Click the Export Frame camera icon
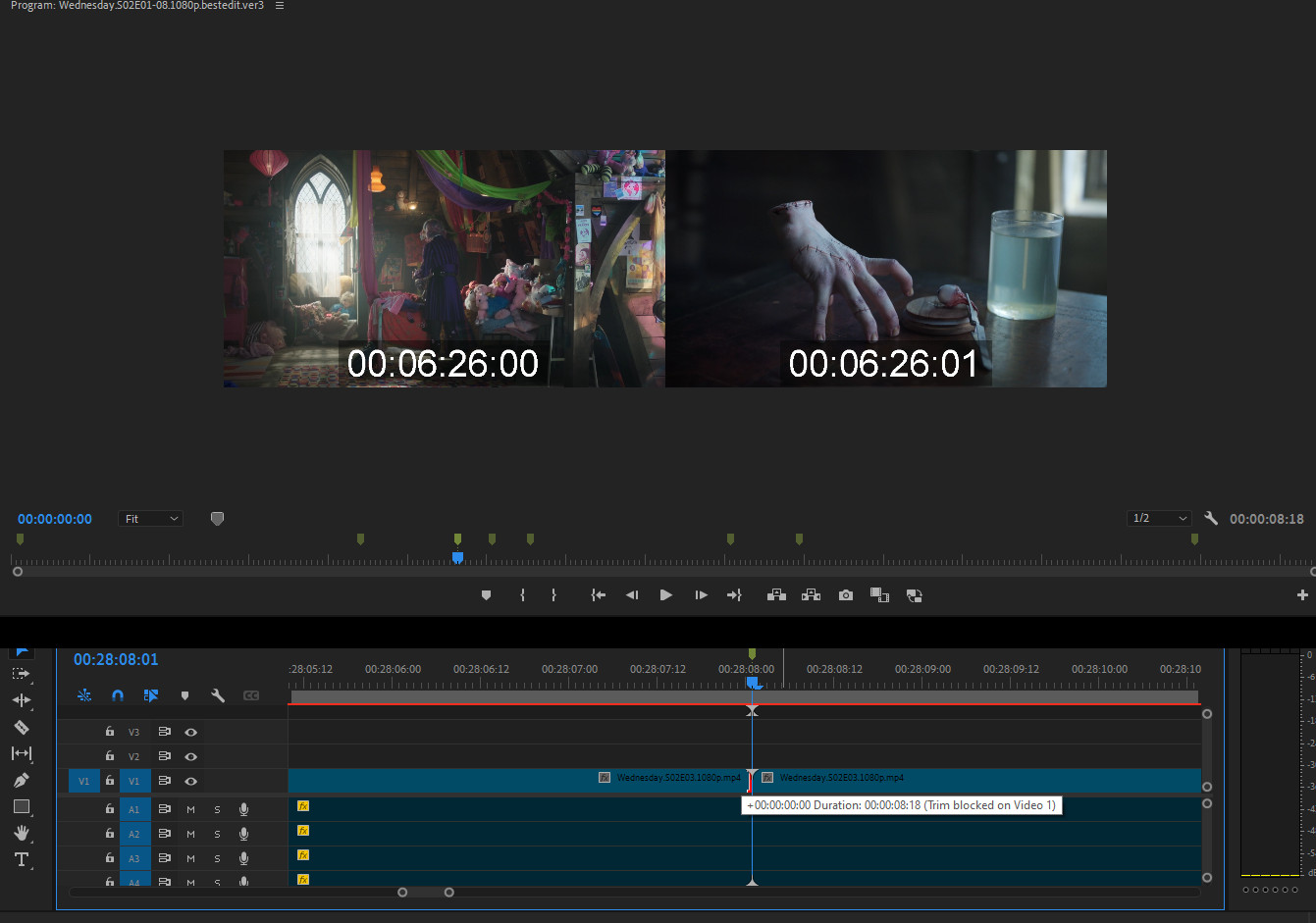Image resolution: width=1316 pixels, height=923 pixels. point(845,595)
